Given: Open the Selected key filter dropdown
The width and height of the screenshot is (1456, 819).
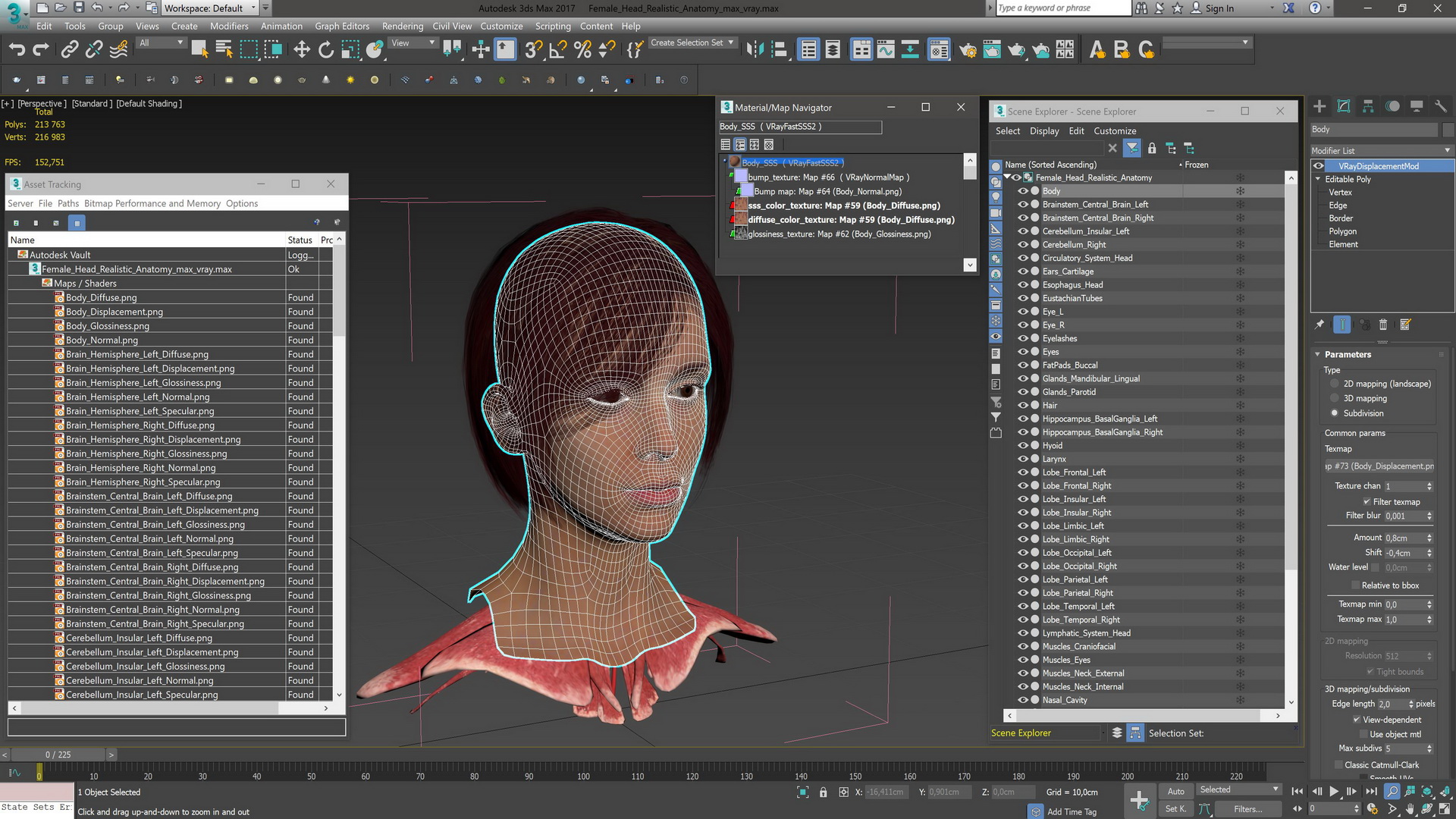Looking at the screenshot, I should point(1238,789).
